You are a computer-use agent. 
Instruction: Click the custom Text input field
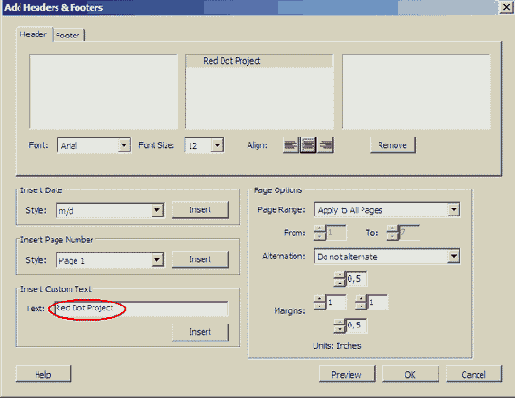[x=141, y=309]
